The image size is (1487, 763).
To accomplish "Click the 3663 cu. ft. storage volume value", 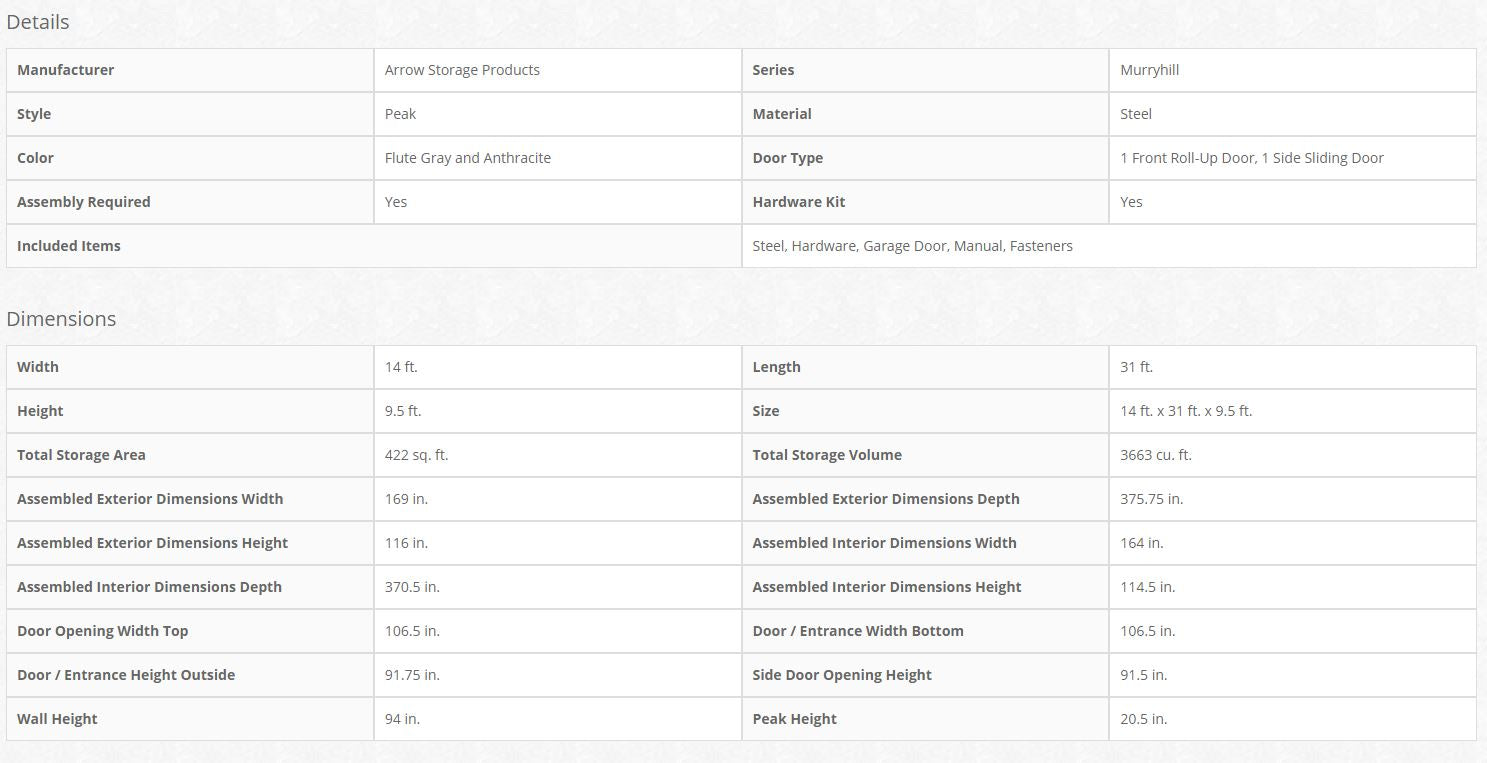I will tap(1156, 455).
